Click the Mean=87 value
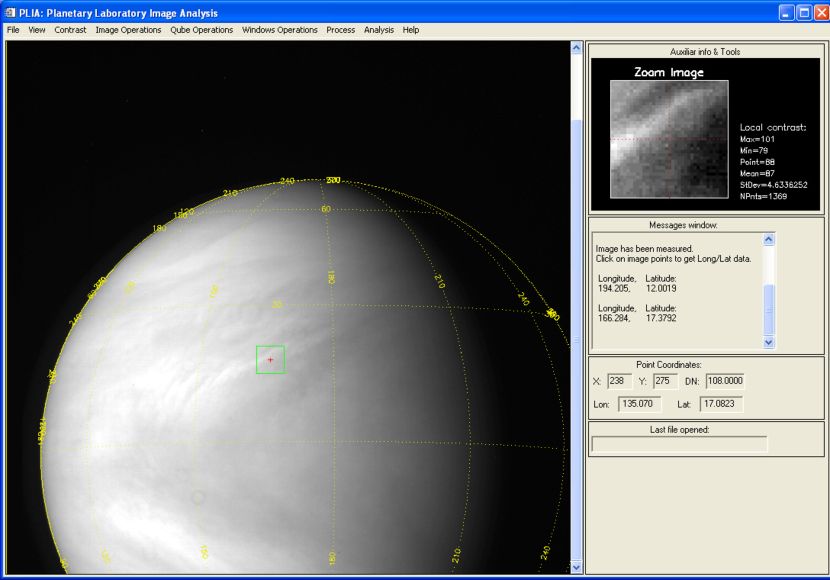The image size is (830, 580). (757, 174)
